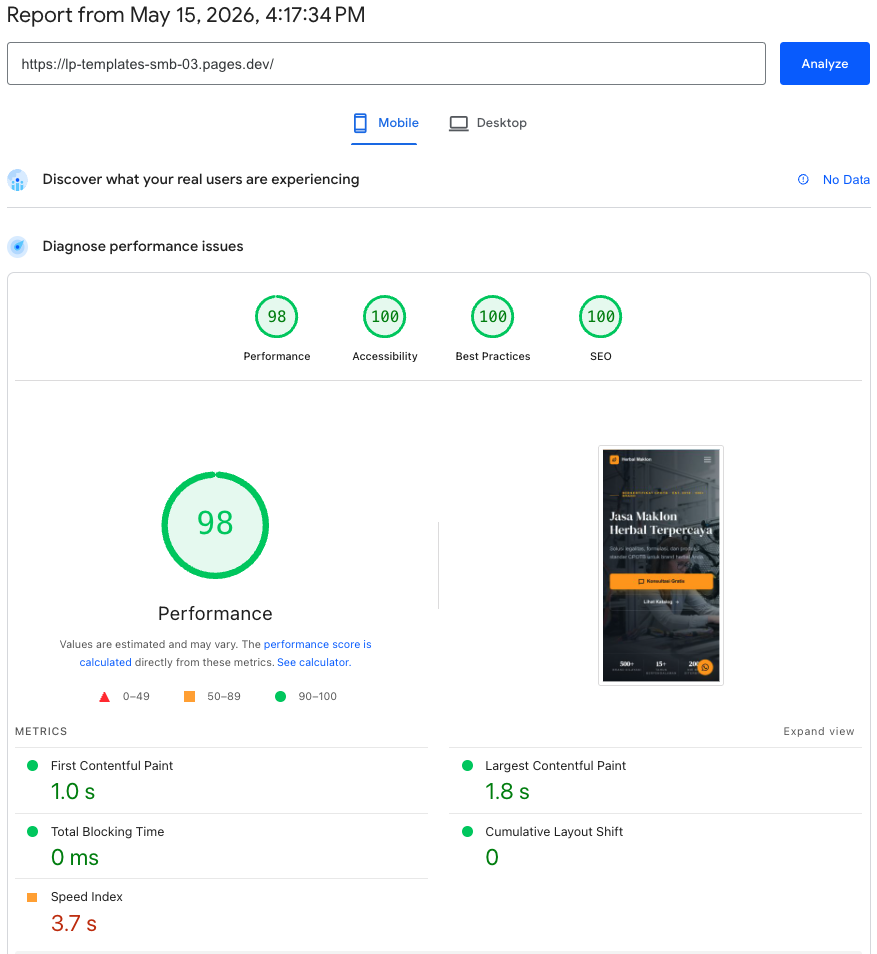
Task: Click the First Contentful Paint metric label
Action: click(112, 765)
